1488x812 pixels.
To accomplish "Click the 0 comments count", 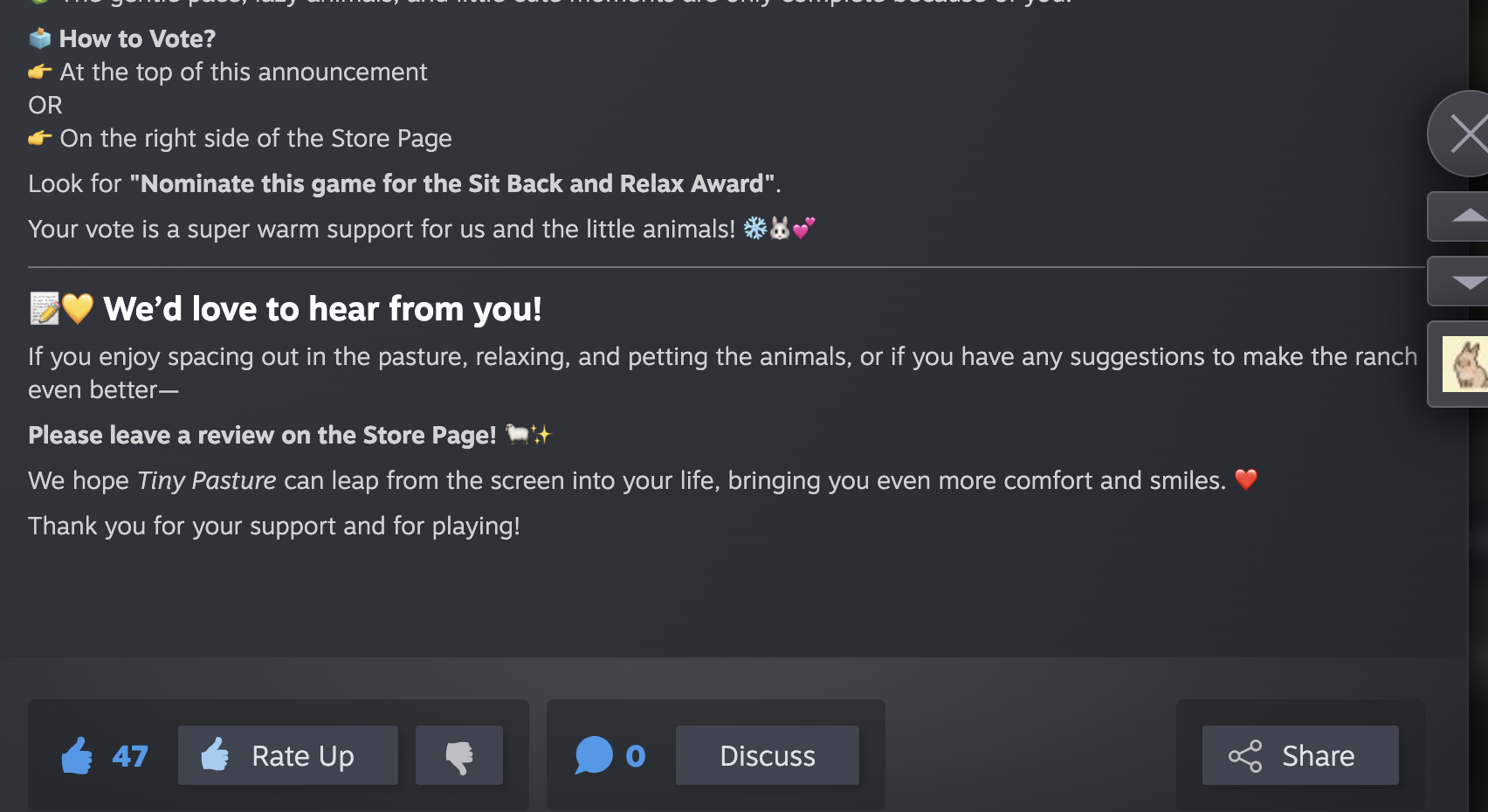I will click(x=636, y=755).
